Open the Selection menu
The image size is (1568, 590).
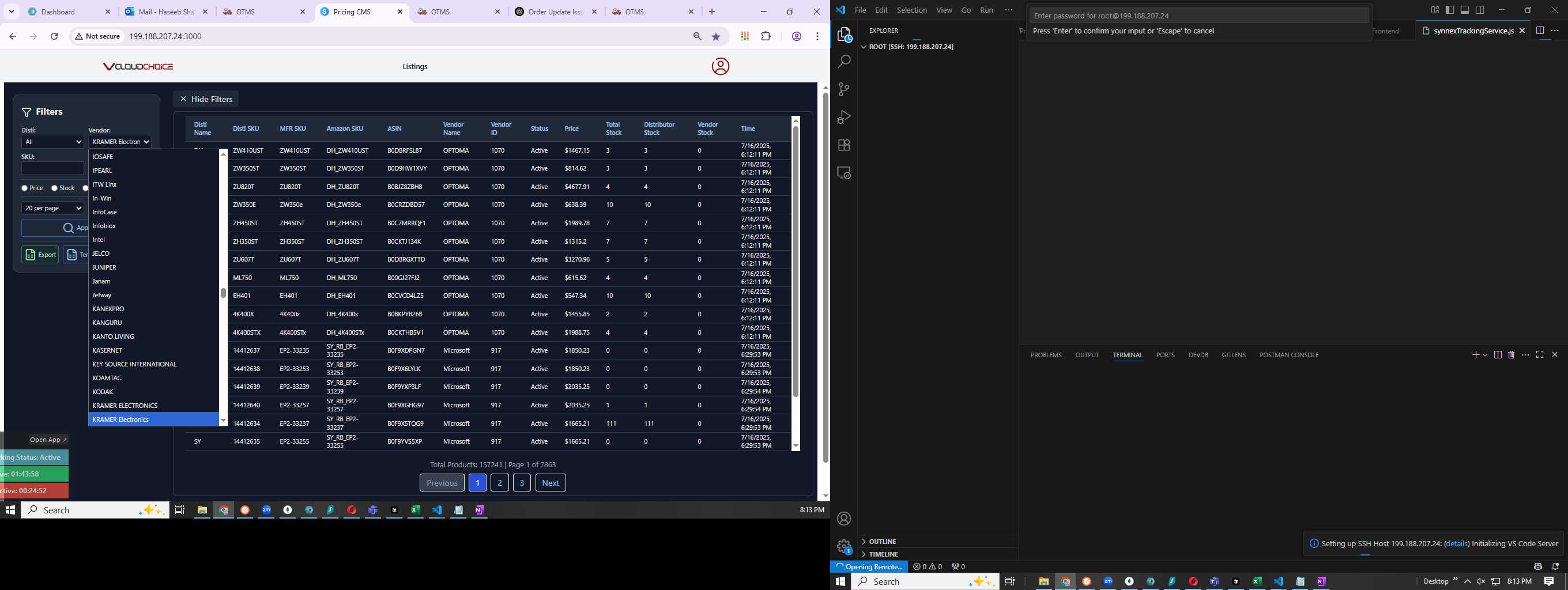pyautogui.click(x=911, y=10)
